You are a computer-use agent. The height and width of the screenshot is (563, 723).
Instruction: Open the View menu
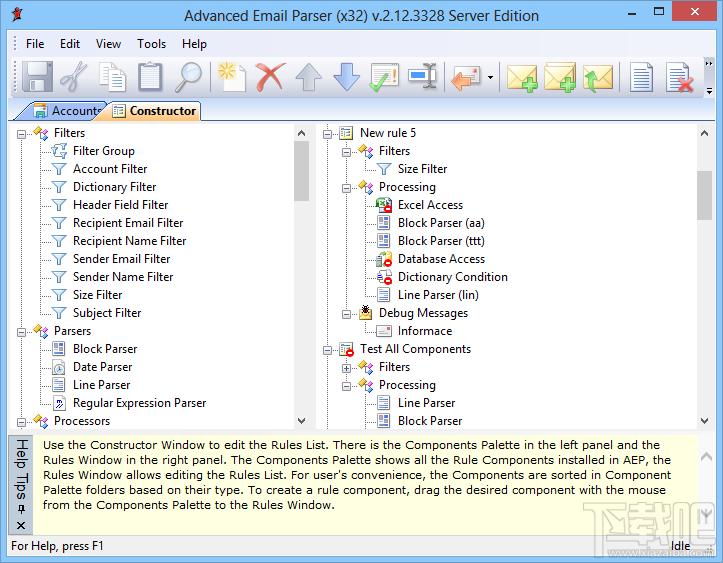(108, 44)
